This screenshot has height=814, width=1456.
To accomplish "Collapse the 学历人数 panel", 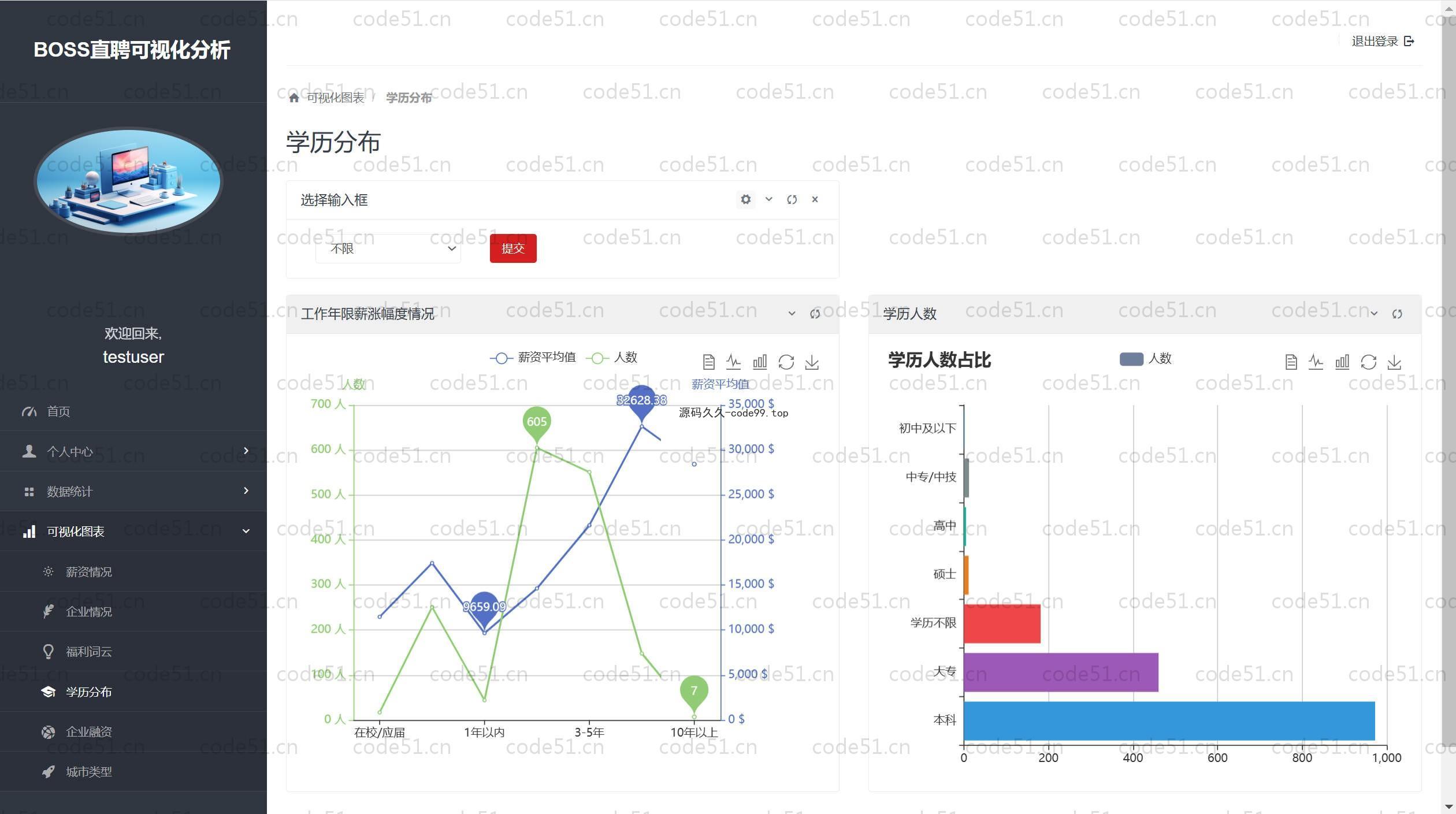I will pyautogui.click(x=1374, y=314).
